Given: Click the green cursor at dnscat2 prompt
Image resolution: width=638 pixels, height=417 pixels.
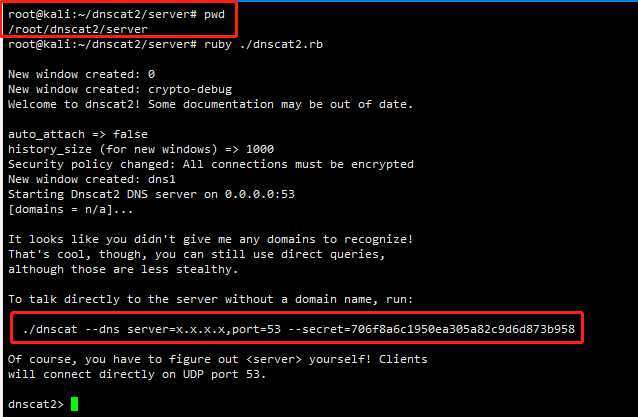Looking at the screenshot, I should click(74, 404).
